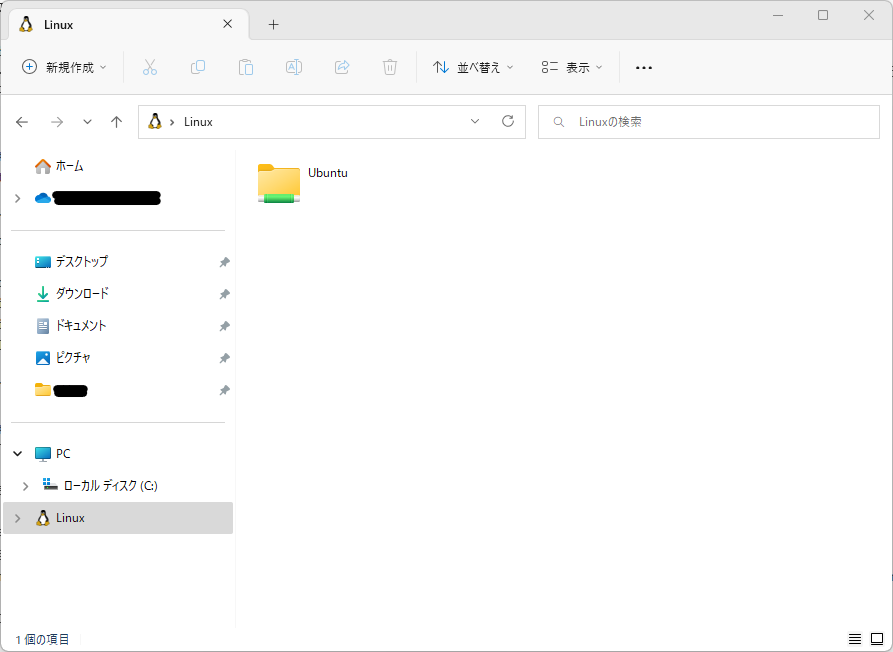Select the Rename icon in the toolbar
This screenshot has height=652, width=893.
click(x=293, y=67)
